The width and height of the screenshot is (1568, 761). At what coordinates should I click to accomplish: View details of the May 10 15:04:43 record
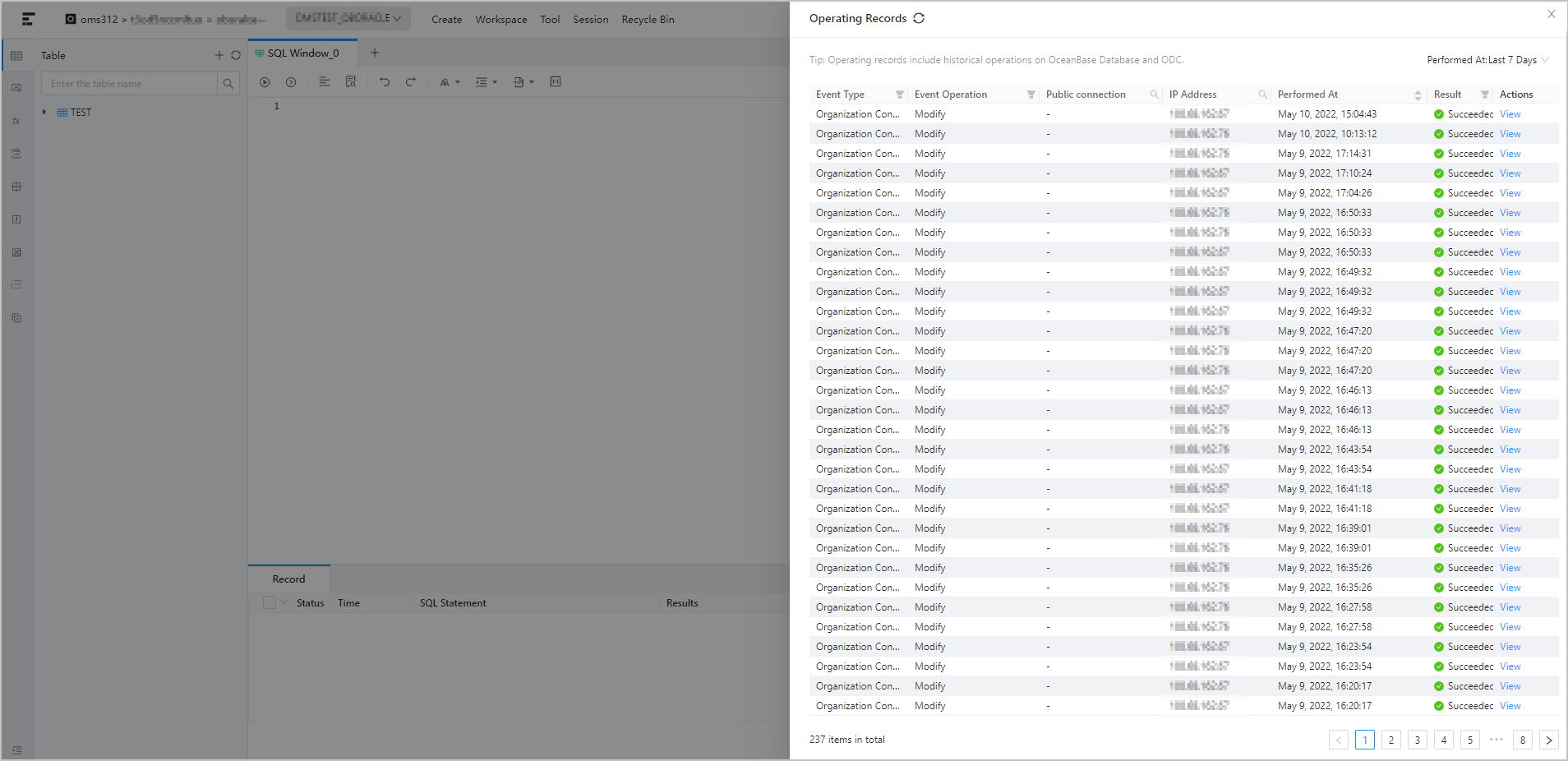pyautogui.click(x=1510, y=113)
